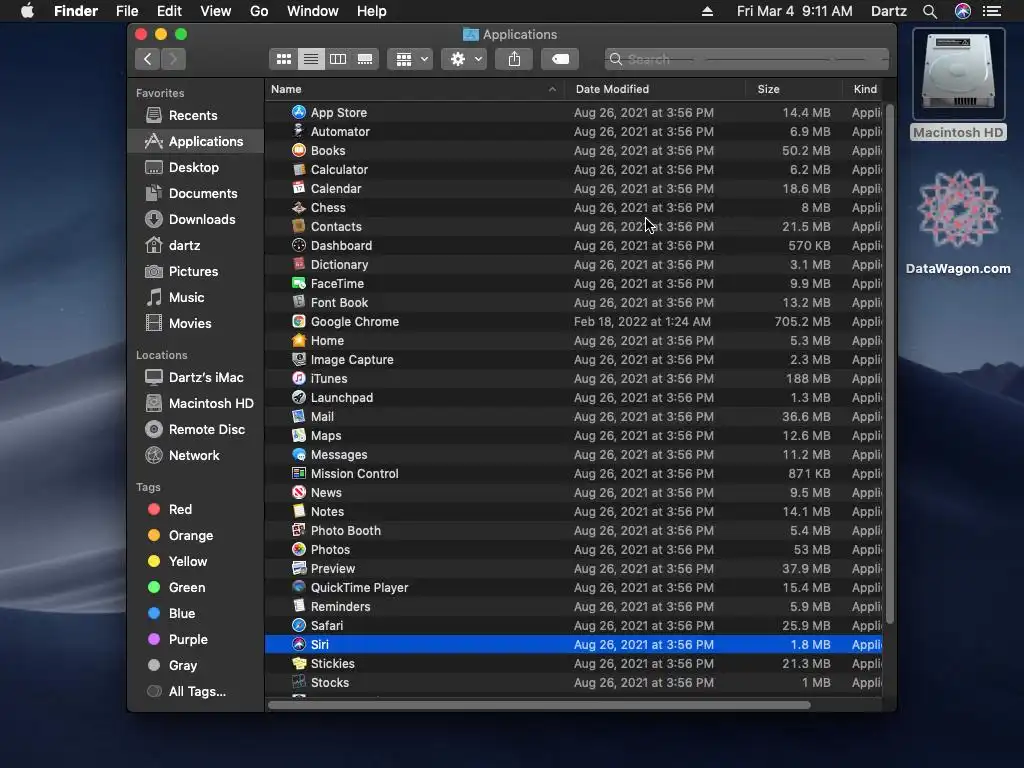Select the Dashboard app icon

pos(298,246)
